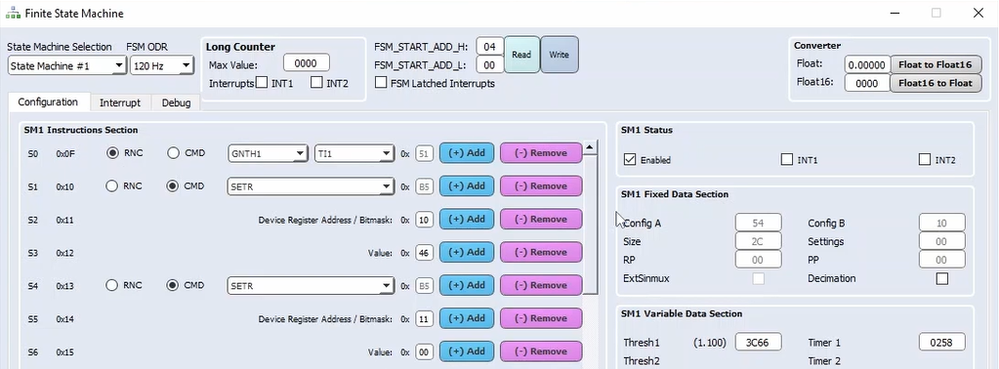The image size is (999, 369).
Task: Click instructions list scrollbar up arrow
Action: [x=590, y=148]
